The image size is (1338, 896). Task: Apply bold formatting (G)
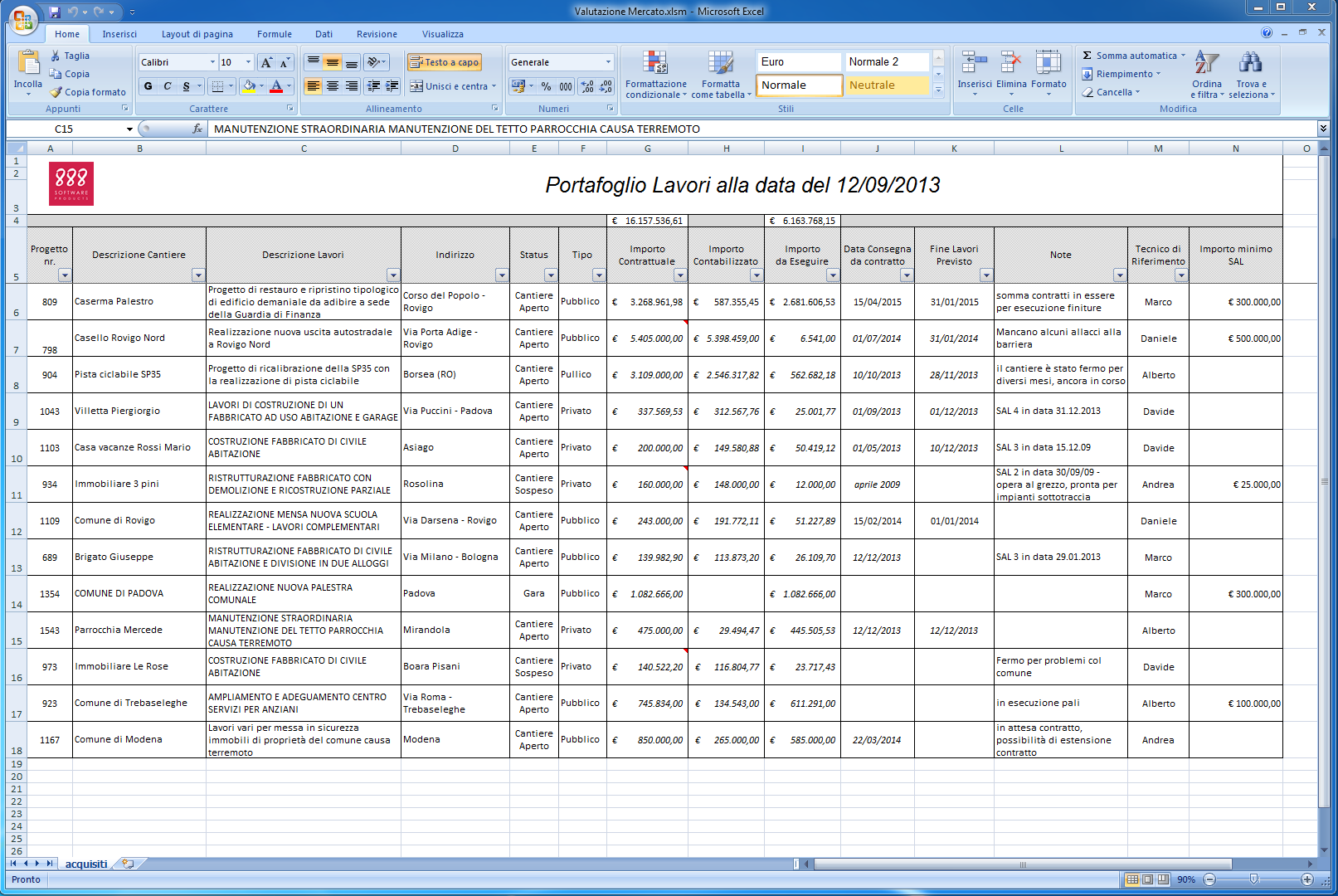pos(148,86)
